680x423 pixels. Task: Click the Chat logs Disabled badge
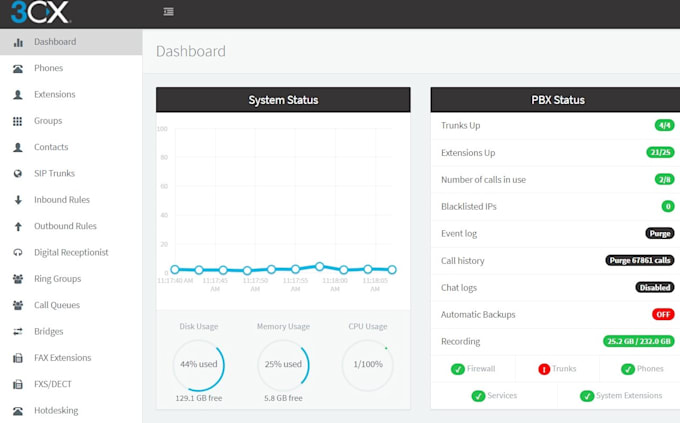(654, 287)
